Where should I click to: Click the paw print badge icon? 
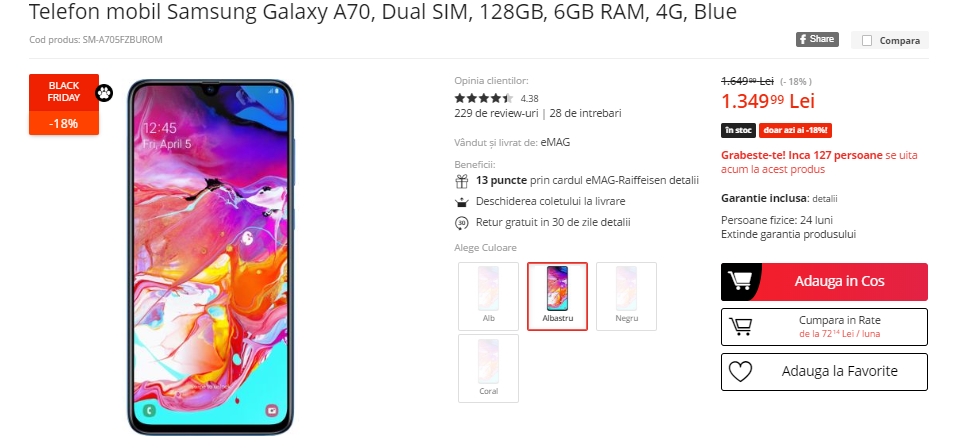point(104,94)
